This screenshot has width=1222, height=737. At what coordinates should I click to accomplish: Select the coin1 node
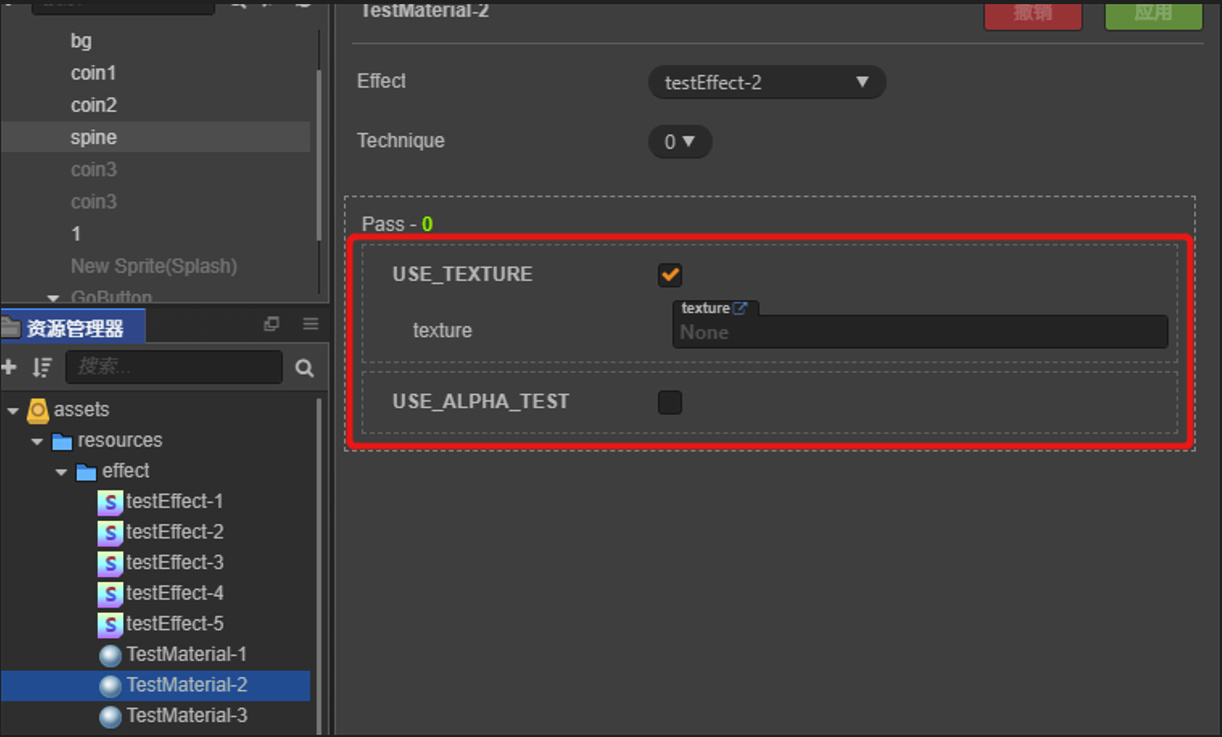(x=93, y=73)
